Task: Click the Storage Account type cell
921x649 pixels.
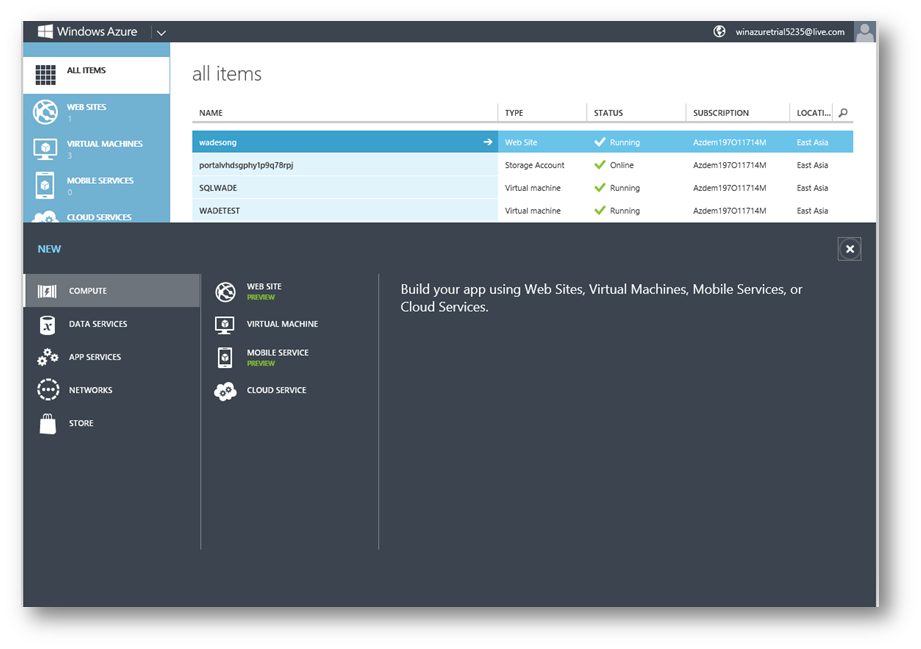Action: click(x=534, y=165)
